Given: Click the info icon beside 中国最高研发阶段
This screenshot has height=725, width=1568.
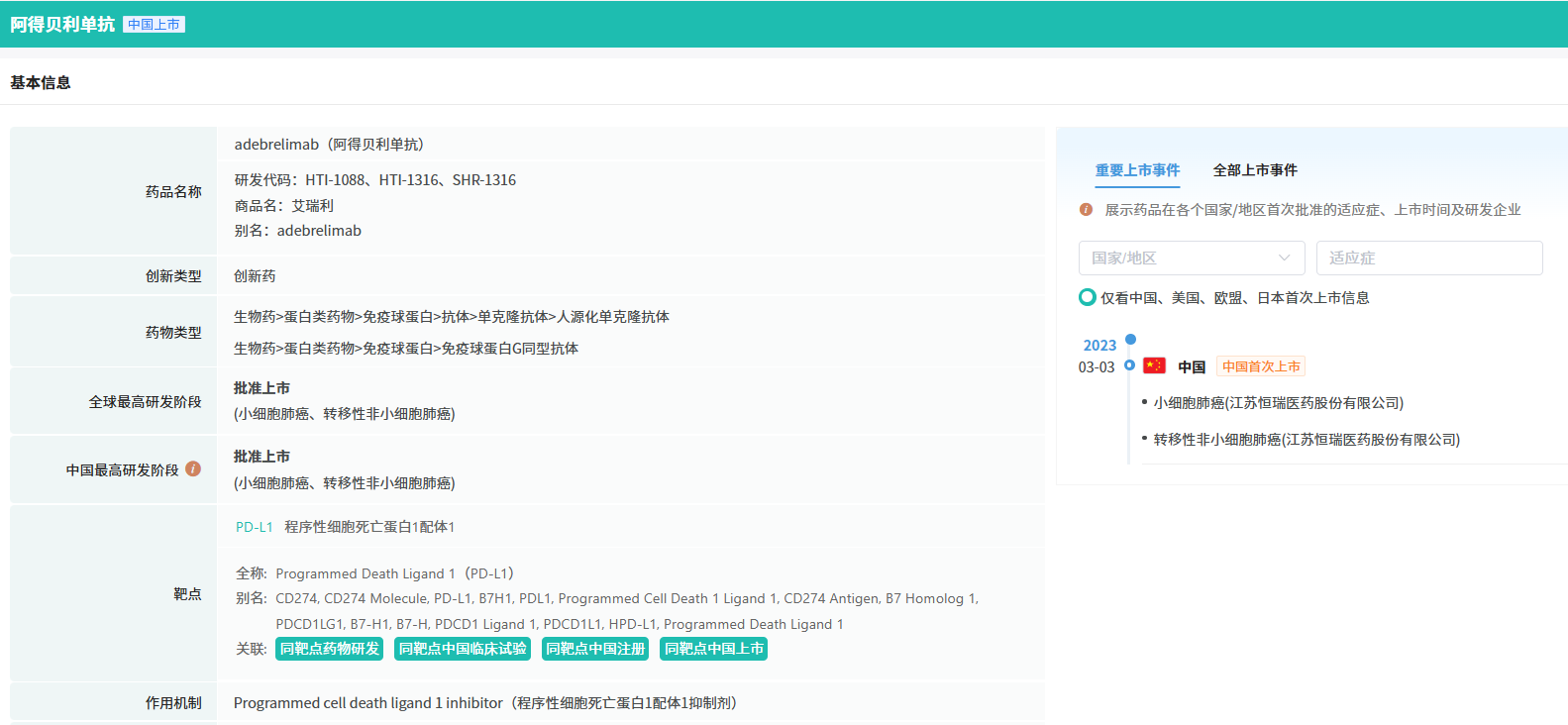Looking at the screenshot, I should [193, 468].
